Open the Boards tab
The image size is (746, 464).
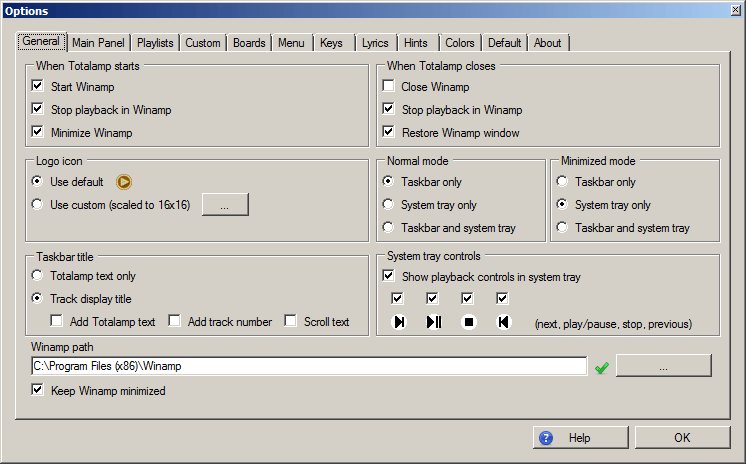[249, 43]
